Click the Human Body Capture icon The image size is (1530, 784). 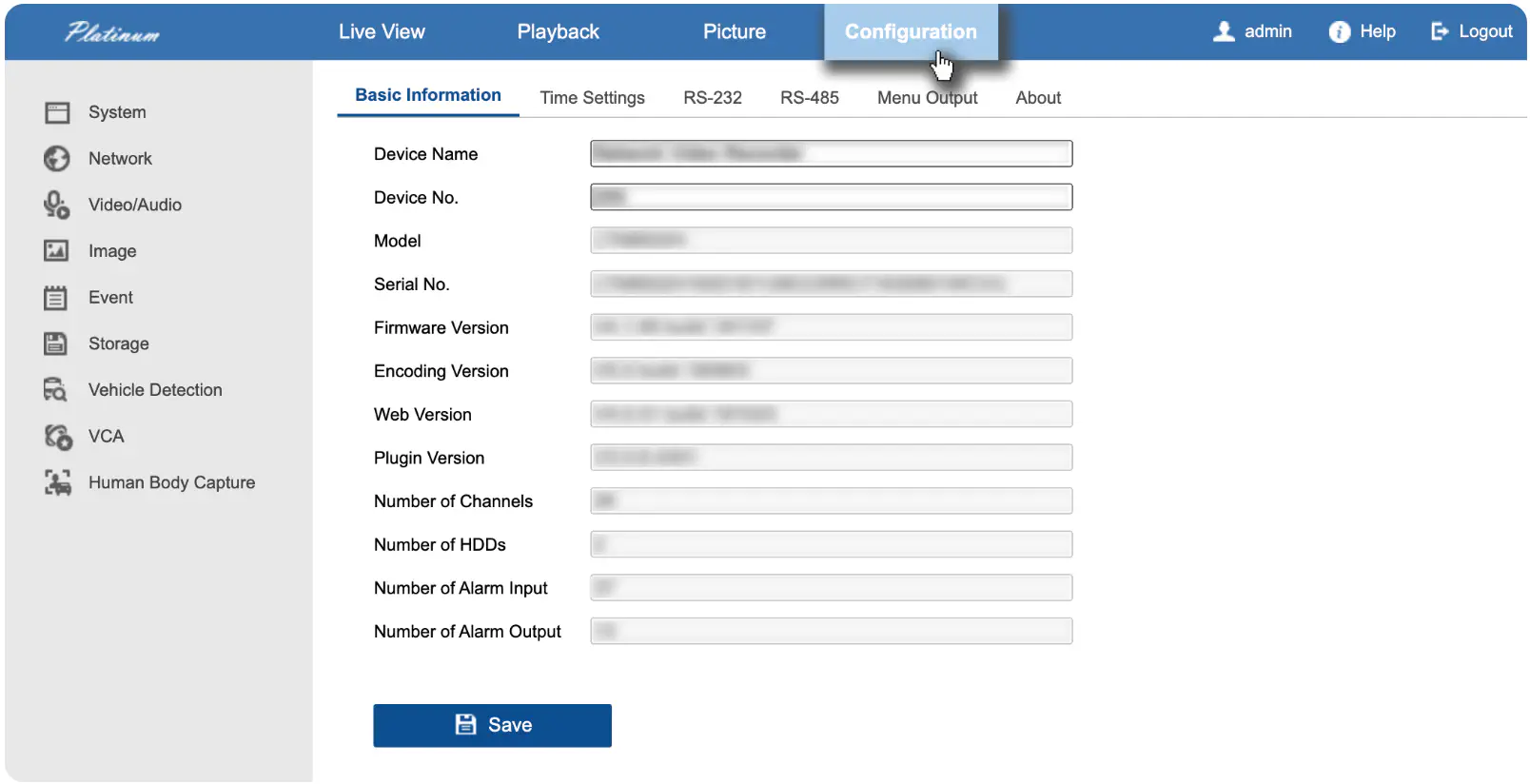point(58,482)
